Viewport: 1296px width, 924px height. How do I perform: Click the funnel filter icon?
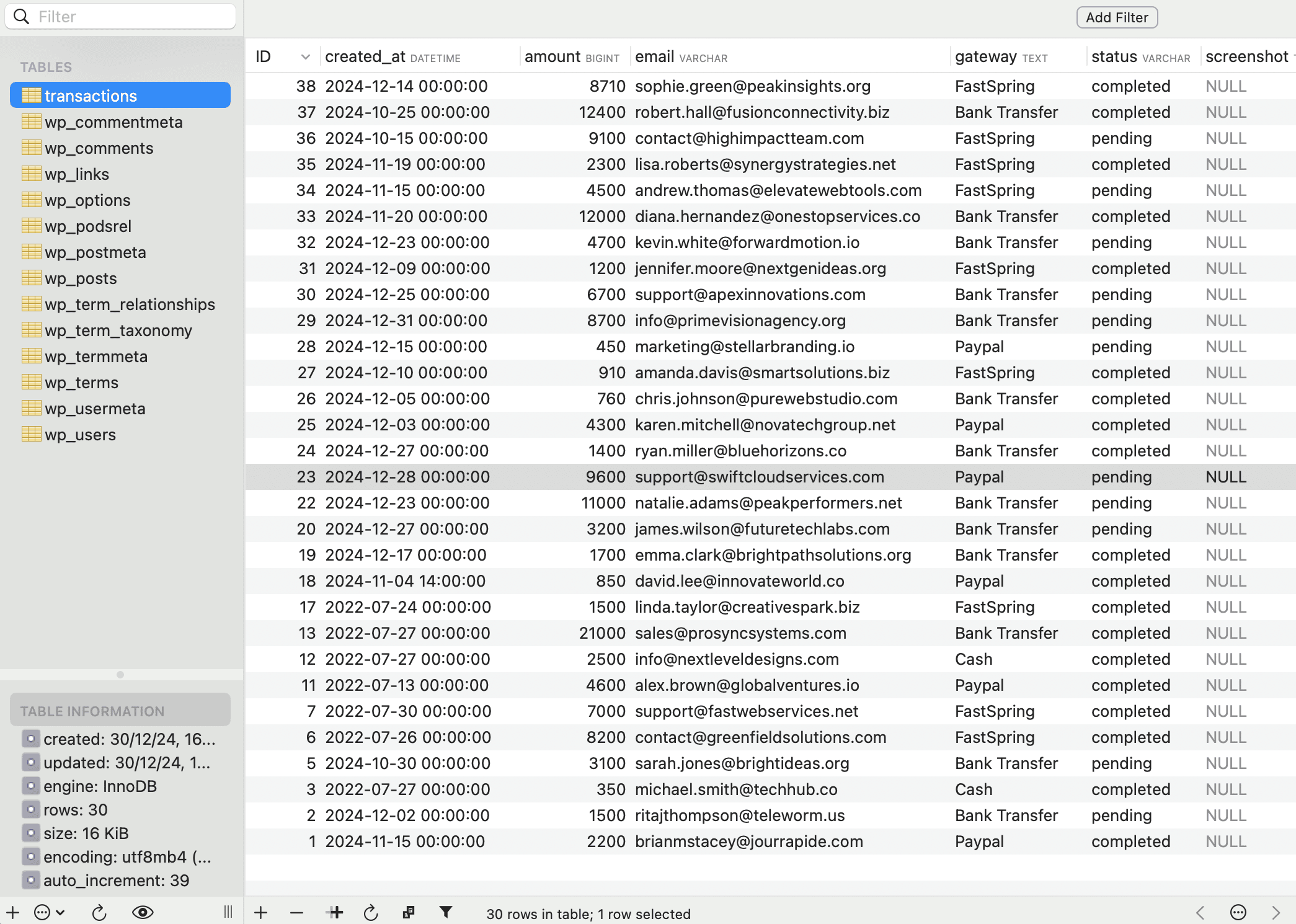coord(446,912)
